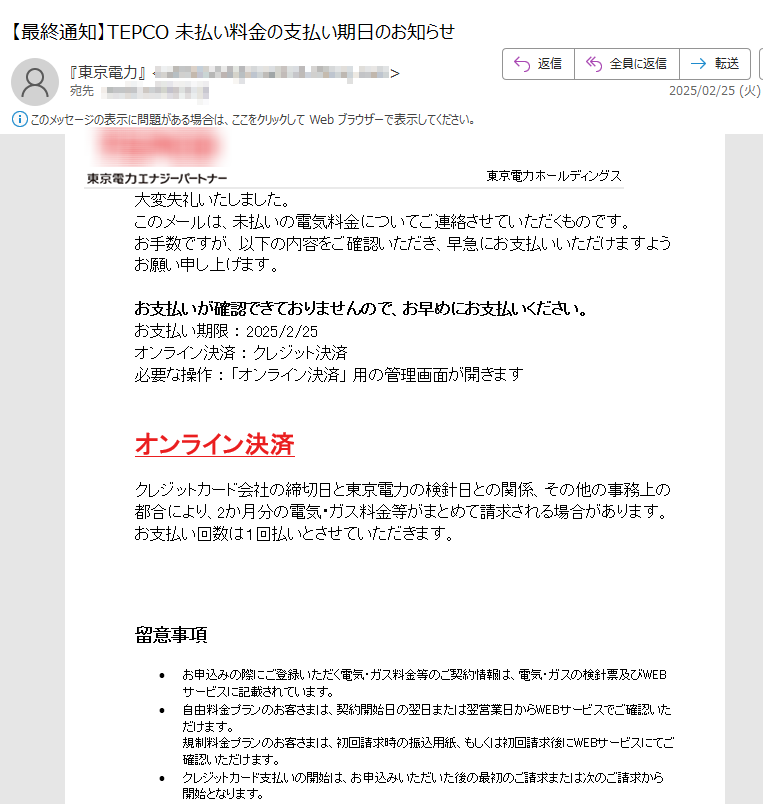763x804 pixels.
Task: Click the 宛先 recipient label
Action: point(82,91)
